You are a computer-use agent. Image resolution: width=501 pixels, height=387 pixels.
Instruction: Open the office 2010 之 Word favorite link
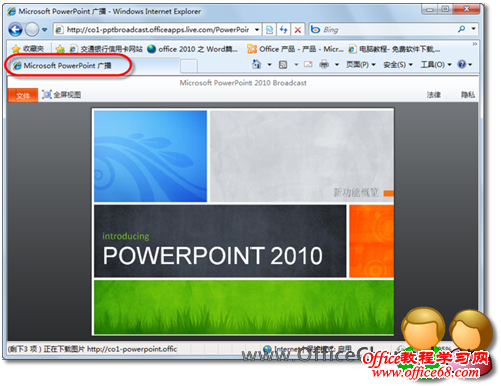point(193,49)
